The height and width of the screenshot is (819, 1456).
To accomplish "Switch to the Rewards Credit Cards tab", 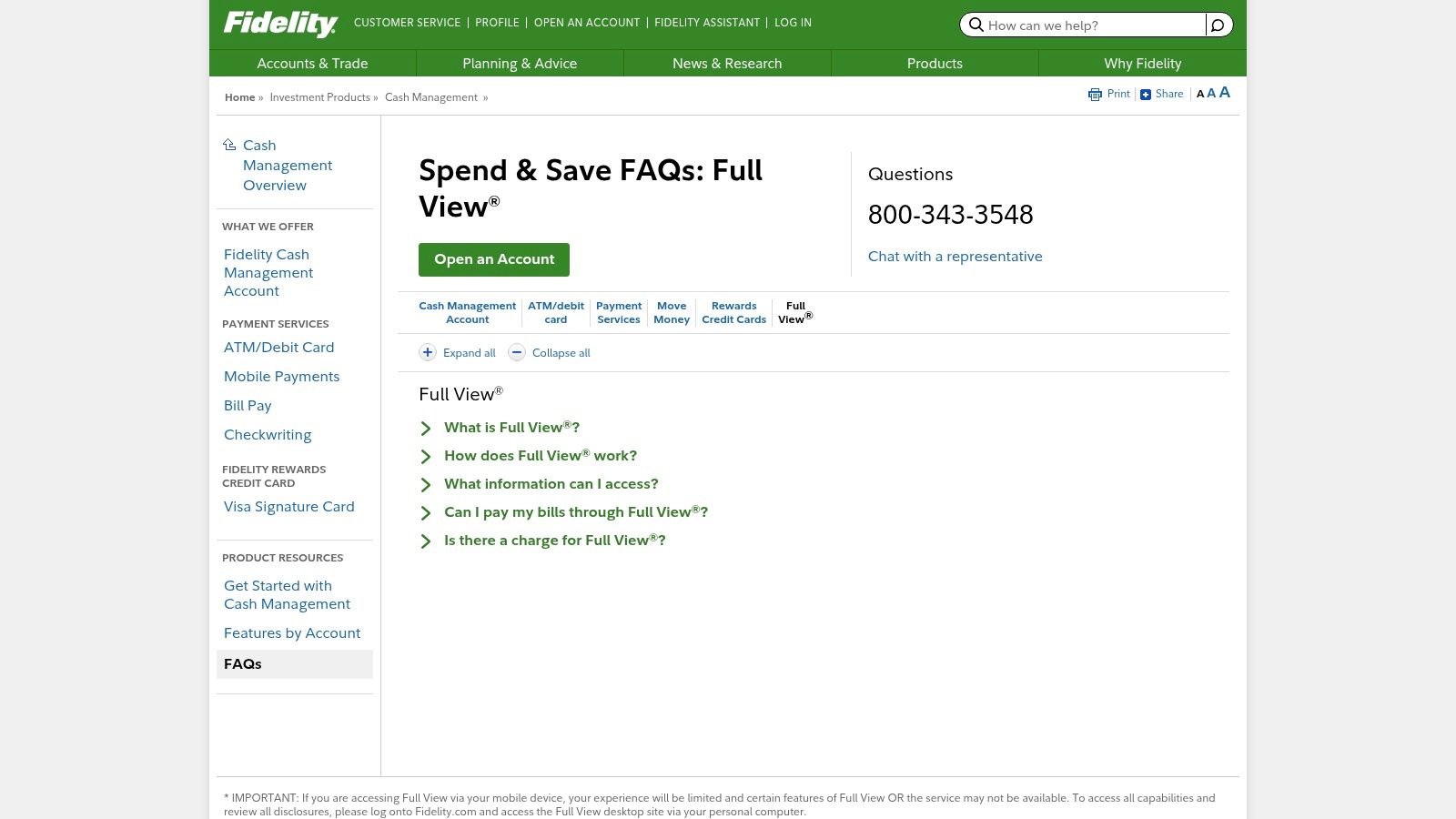I will point(733,312).
